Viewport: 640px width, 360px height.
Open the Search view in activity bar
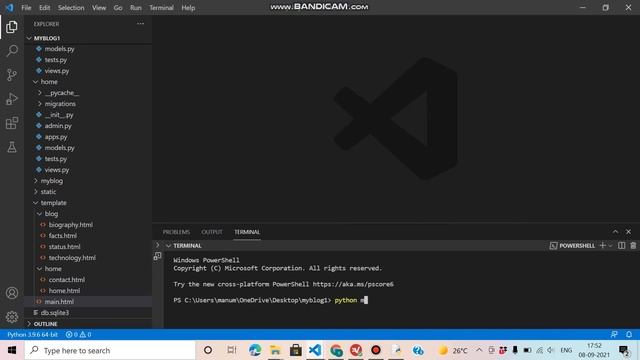pos(12,51)
